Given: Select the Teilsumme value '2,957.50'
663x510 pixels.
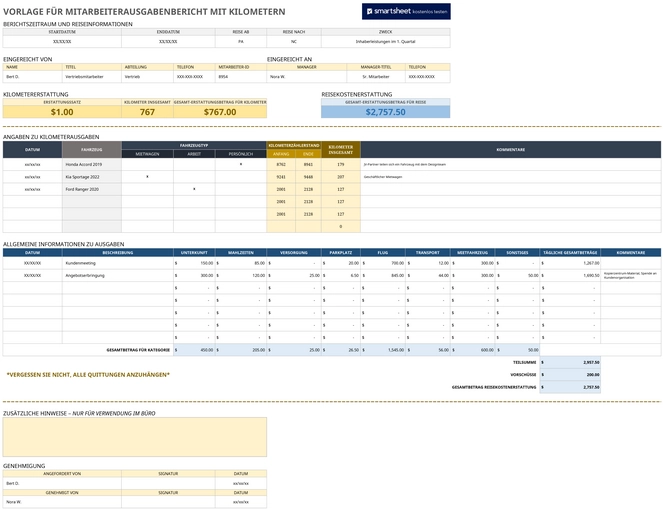Looking at the screenshot, I should [x=570, y=362].
